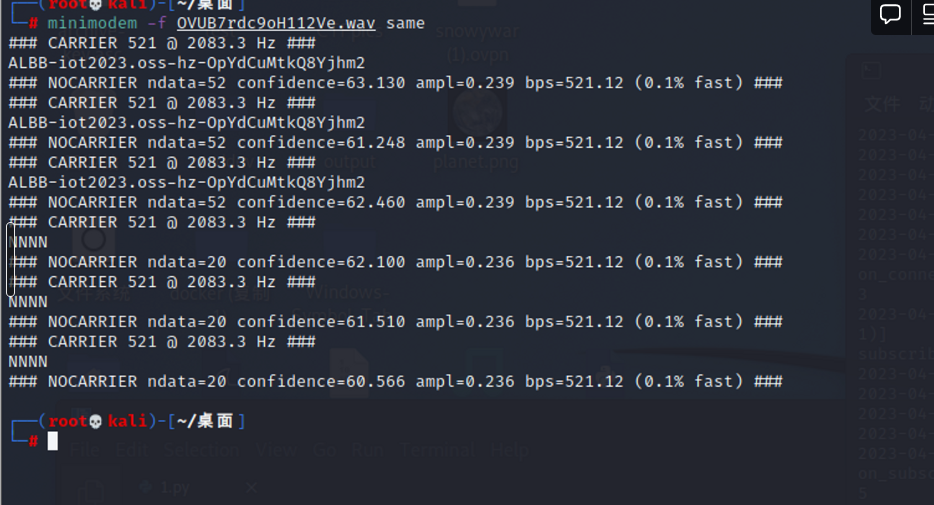
Task: Click the underlined OVUB7rdc9oH112Ve.wav filename
Action: [x=276, y=23]
